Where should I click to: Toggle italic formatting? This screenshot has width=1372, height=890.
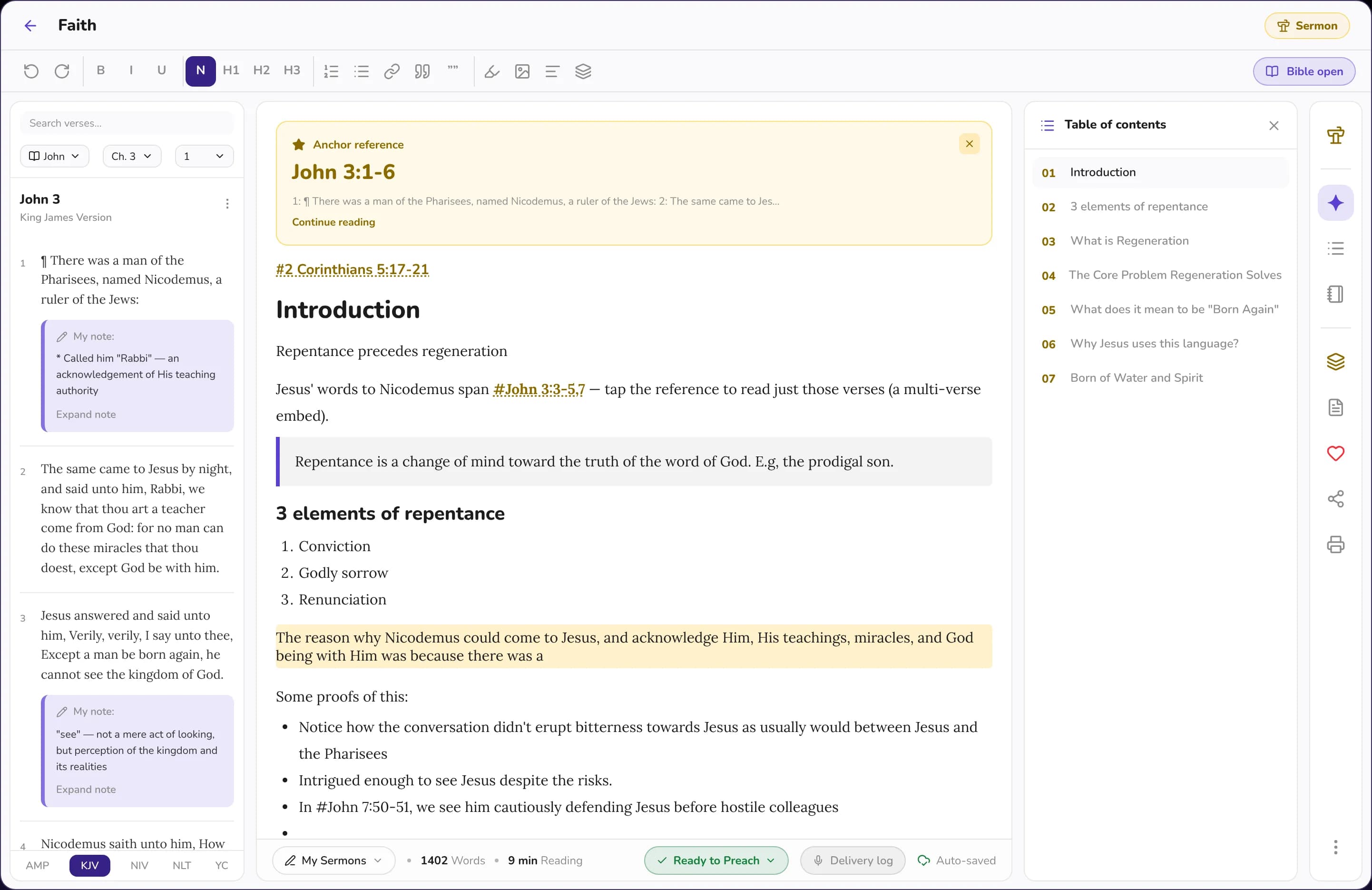(131, 70)
